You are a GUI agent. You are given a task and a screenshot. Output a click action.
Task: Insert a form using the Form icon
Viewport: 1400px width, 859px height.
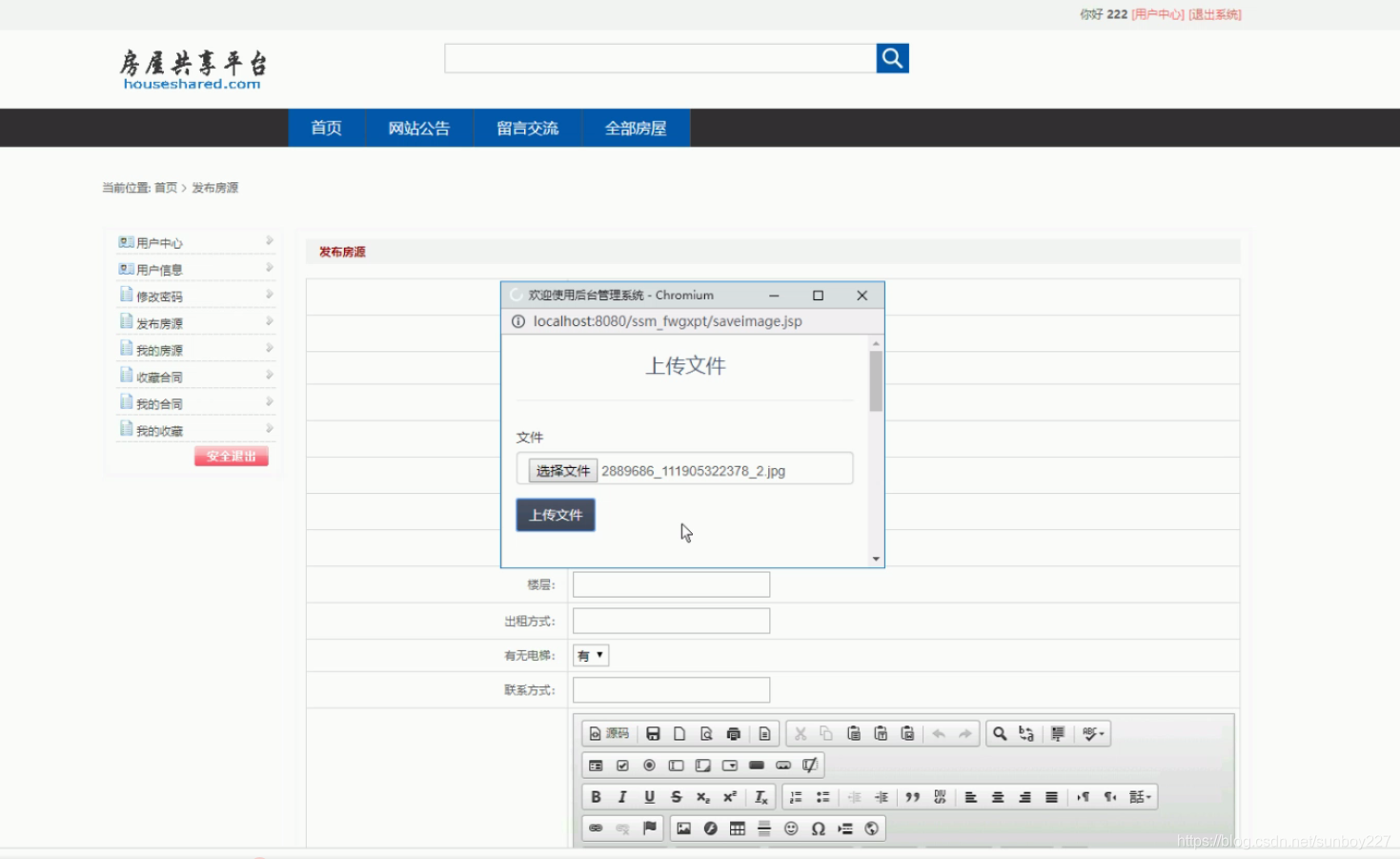pyautogui.click(x=596, y=765)
